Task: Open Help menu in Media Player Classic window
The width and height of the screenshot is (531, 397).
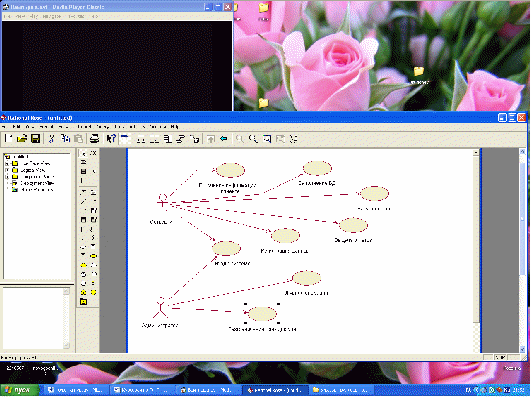Action: pyautogui.click(x=95, y=16)
